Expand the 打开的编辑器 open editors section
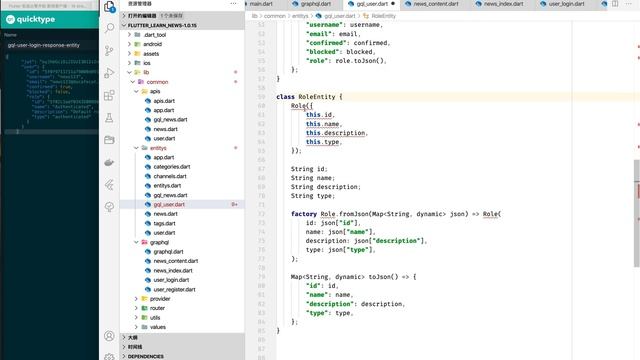This screenshot has height=360, width=640. tap(183, 16)
